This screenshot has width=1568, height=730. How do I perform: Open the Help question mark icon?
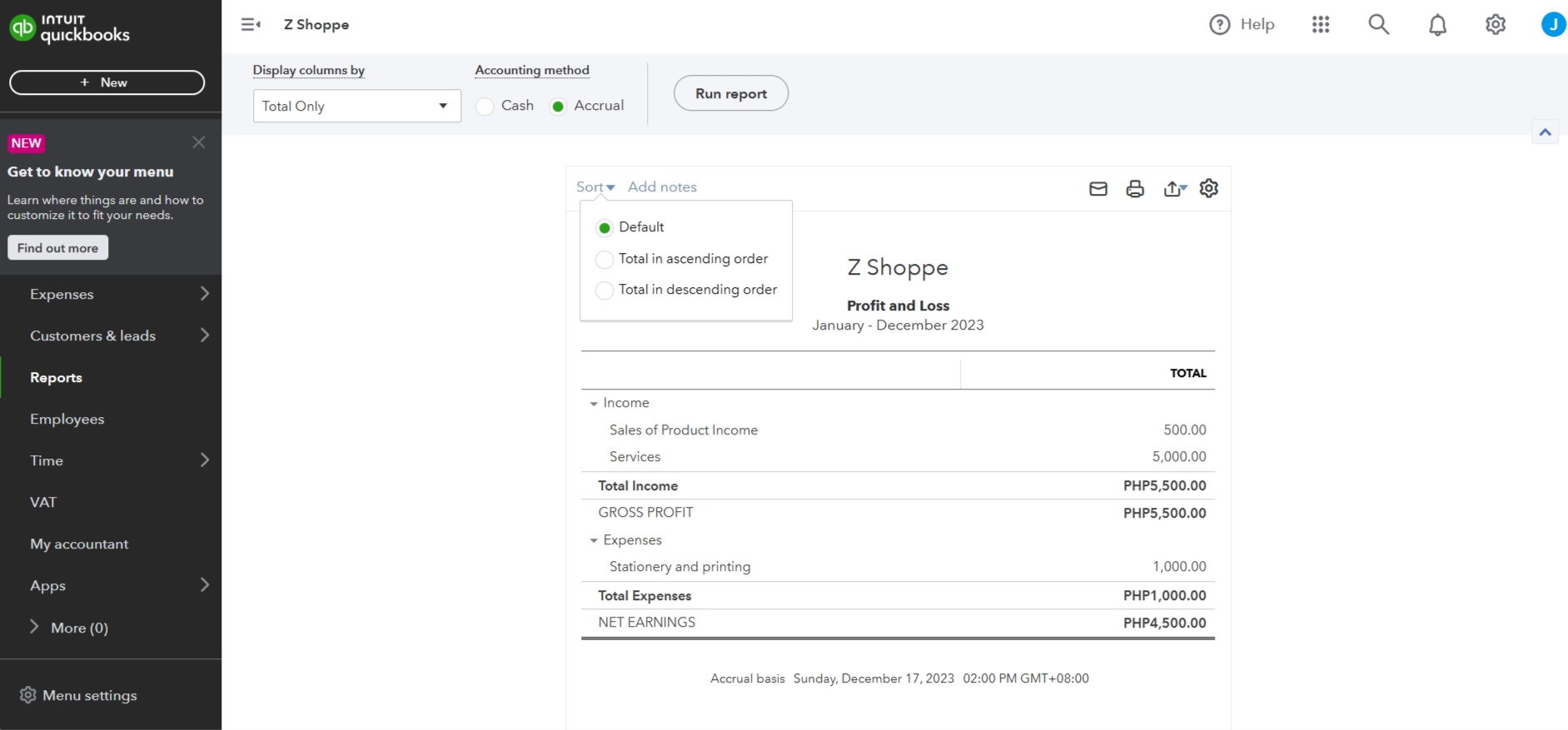(x=1219, y=25)
